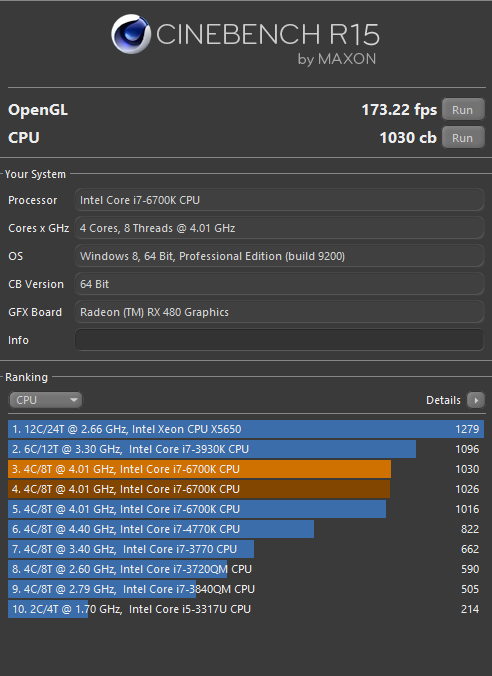The height and width of the screenshot is (676, 492).
Task: Select ranking row Intel Core i7-4770K
Action: (x=246, y=529)
